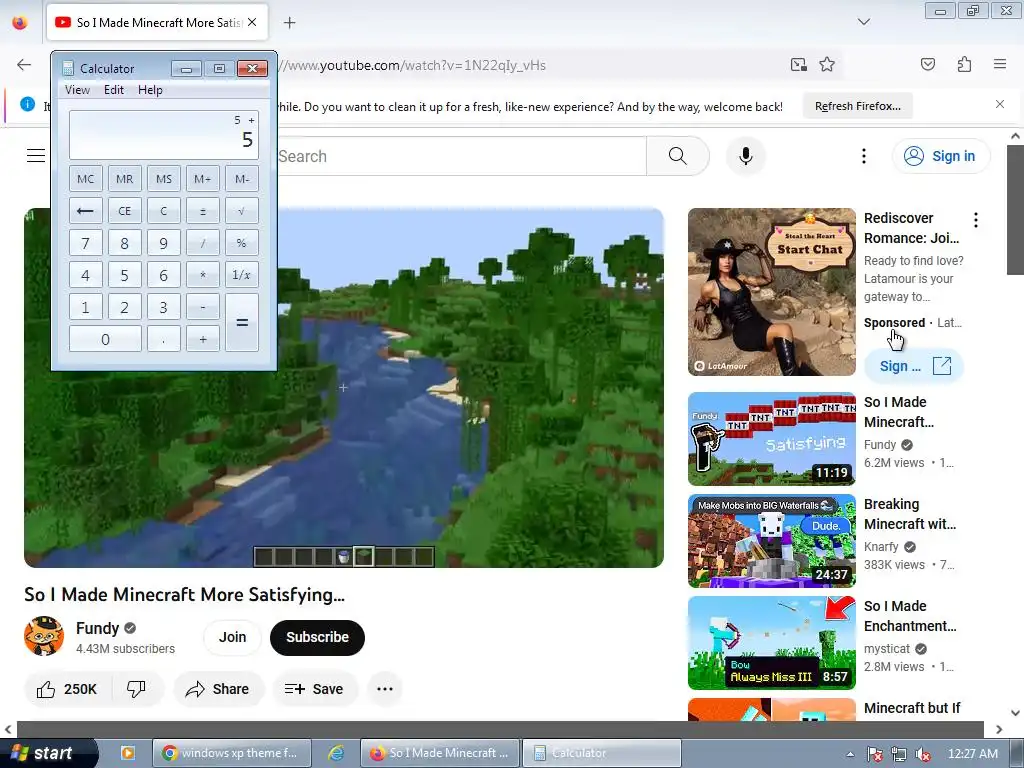Show hidden tray icons arrow
This screenshot has height=768, width=1024.
pos(850,754)
